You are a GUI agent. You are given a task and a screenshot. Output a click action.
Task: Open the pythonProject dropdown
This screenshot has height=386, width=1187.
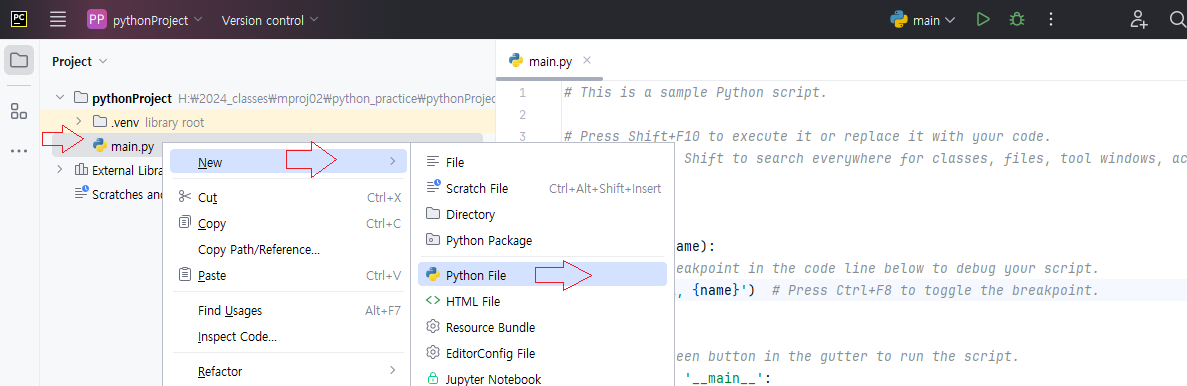145,20
